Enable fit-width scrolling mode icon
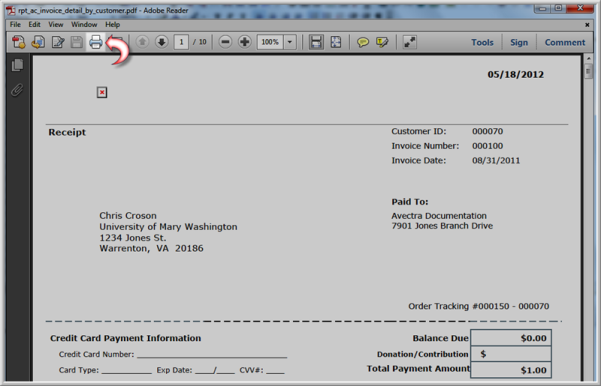 click(316, 42)
